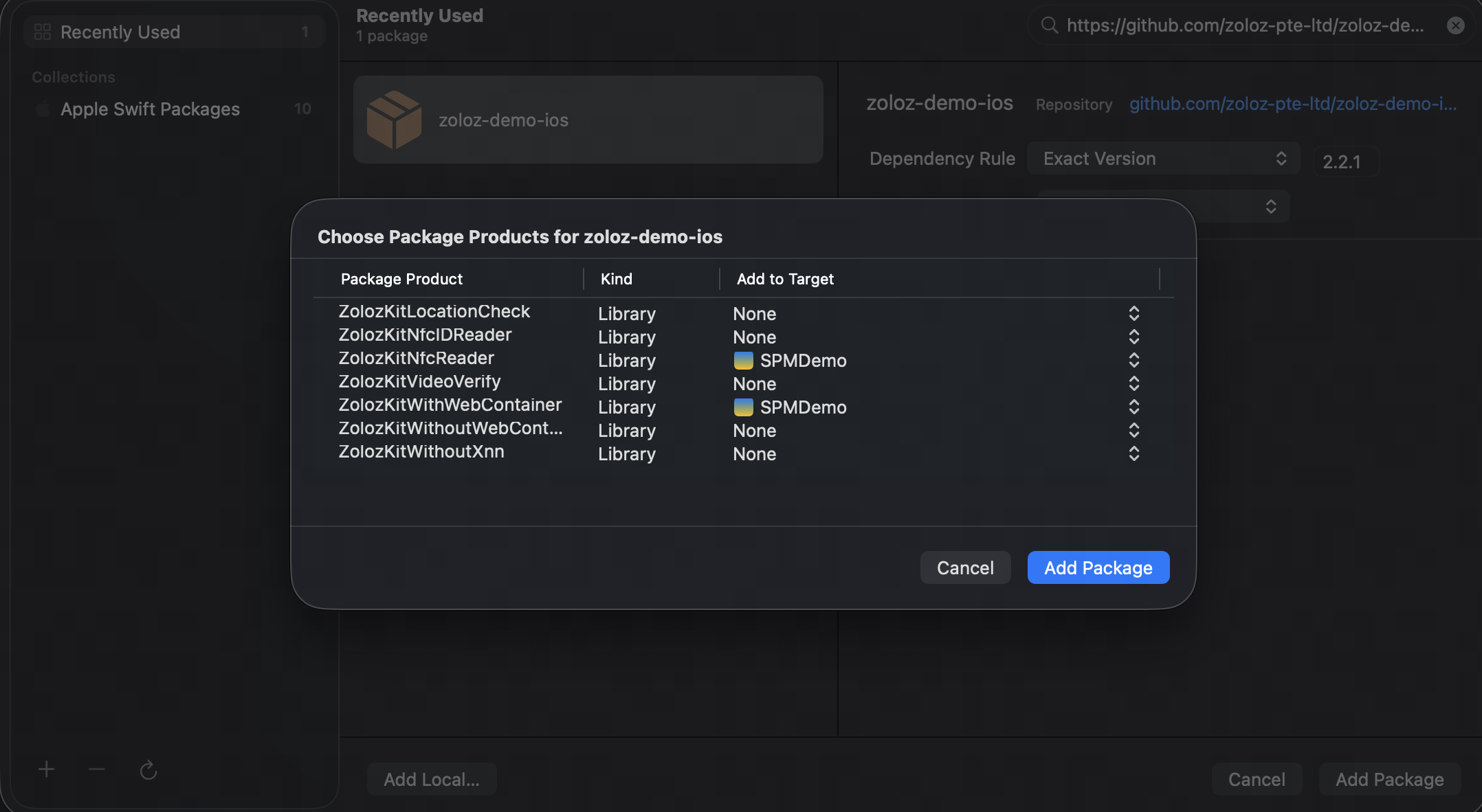Select Apple Swift Packages collection
The height and width of the screenshot is (812, 1482).
(174, 109)
